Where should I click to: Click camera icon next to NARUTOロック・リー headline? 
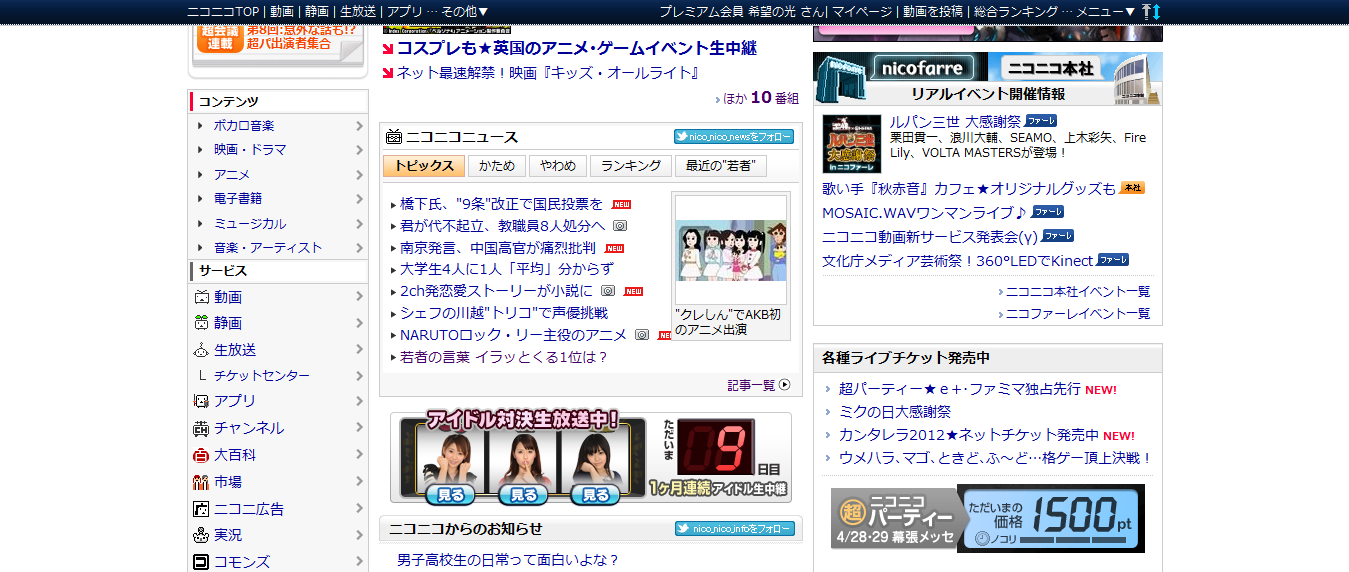642,335
